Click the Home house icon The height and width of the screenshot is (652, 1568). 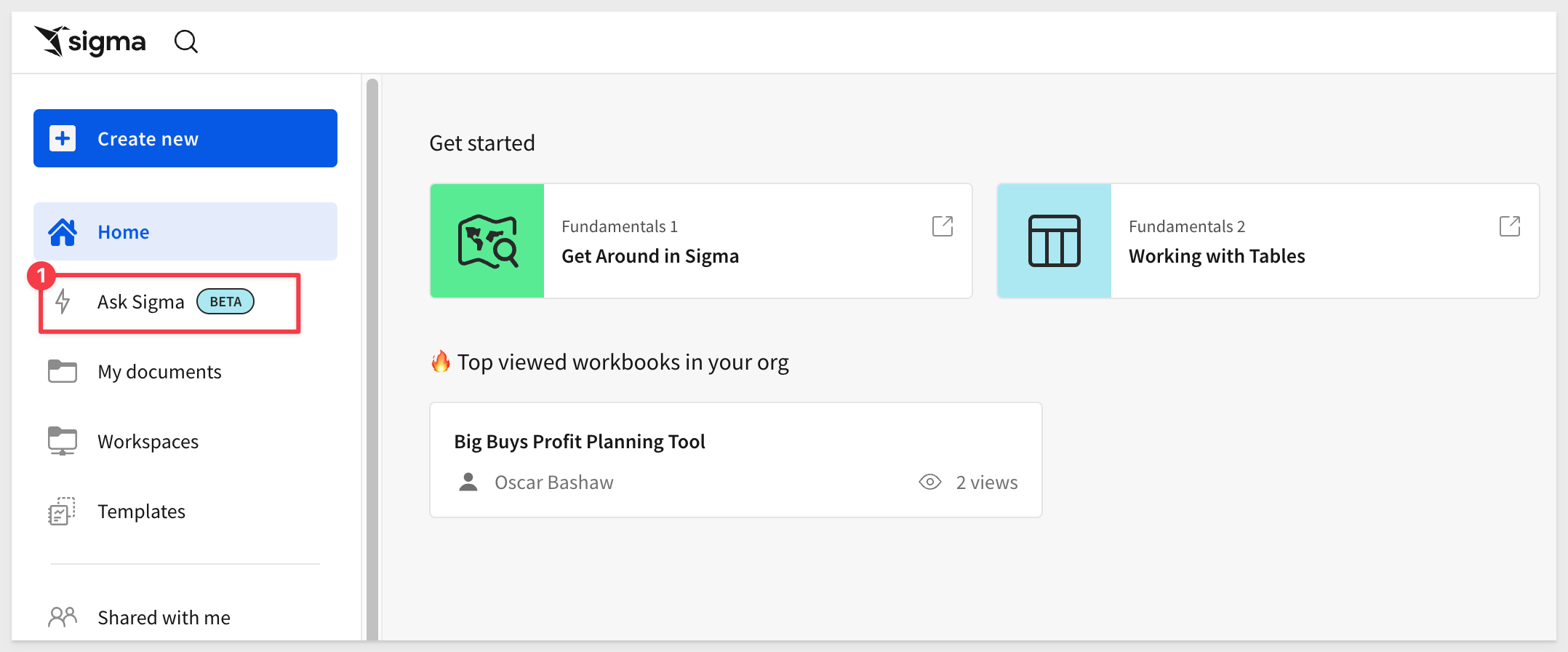click(x=63, y=232)
